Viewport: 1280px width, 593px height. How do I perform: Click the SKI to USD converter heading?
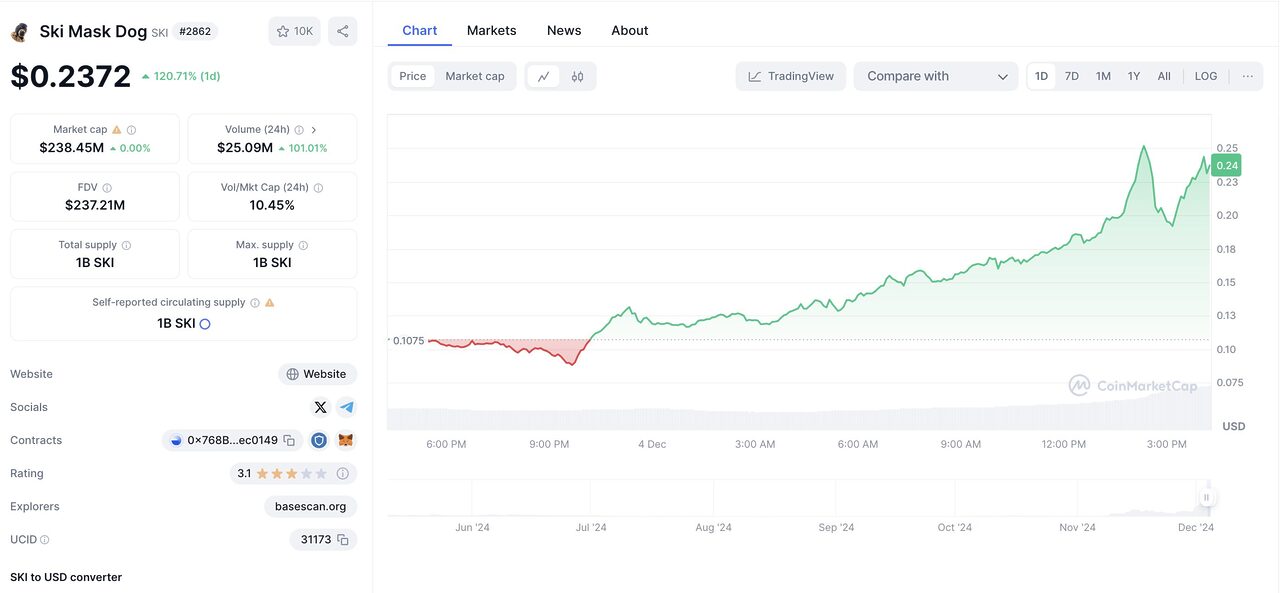[x=66, y=578]
